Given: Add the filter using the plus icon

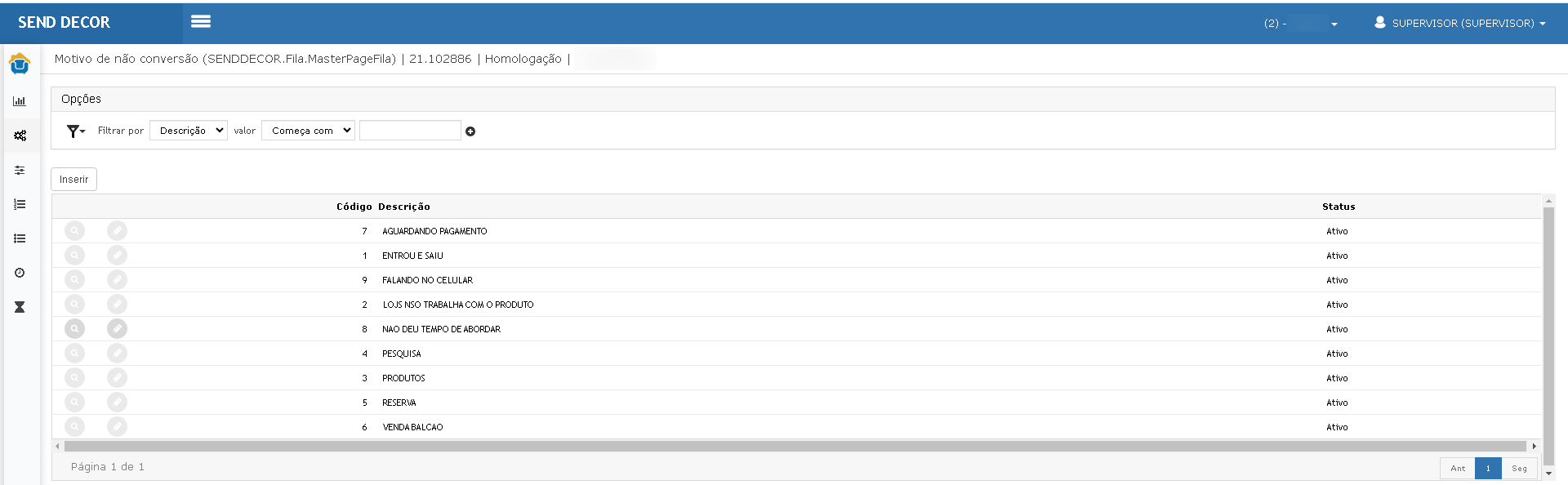Looking at the screenshot, I should (470, 131).
